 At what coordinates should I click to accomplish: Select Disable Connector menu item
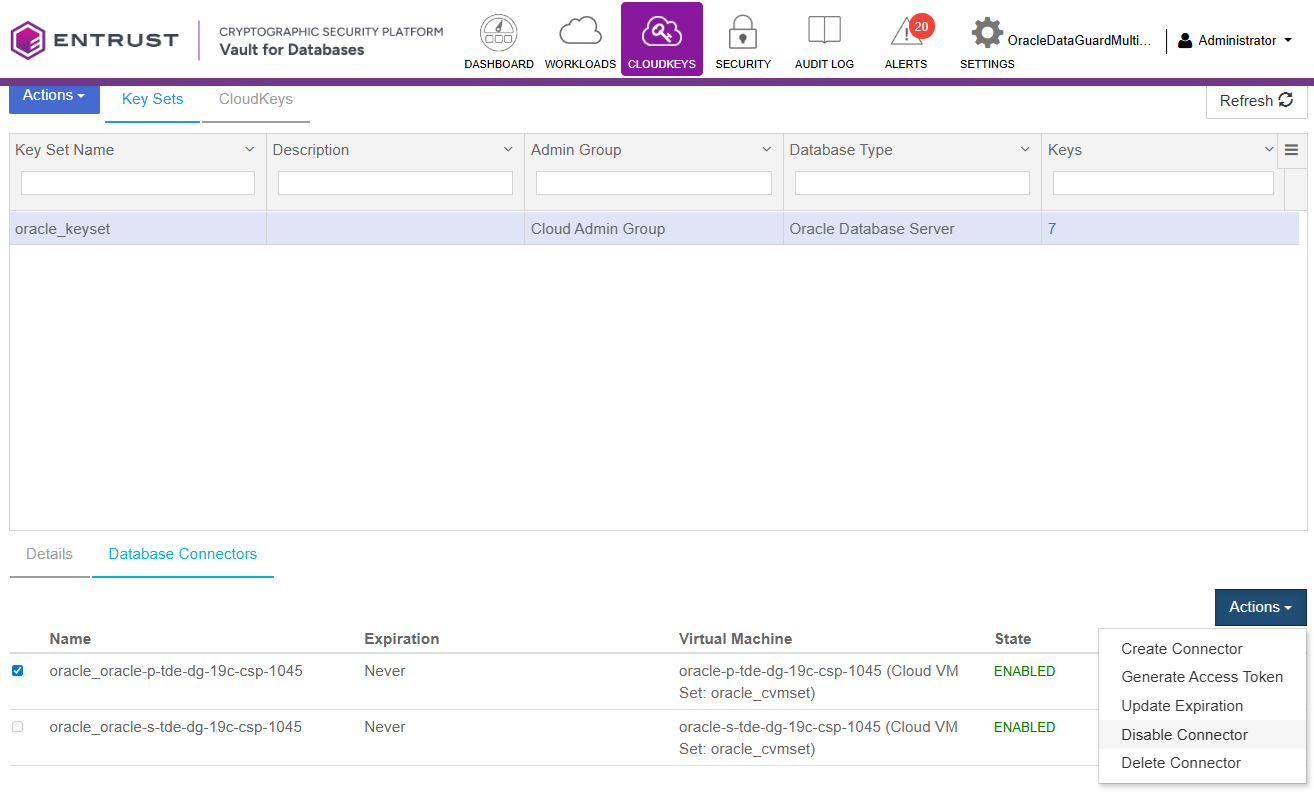point(1202,735)
